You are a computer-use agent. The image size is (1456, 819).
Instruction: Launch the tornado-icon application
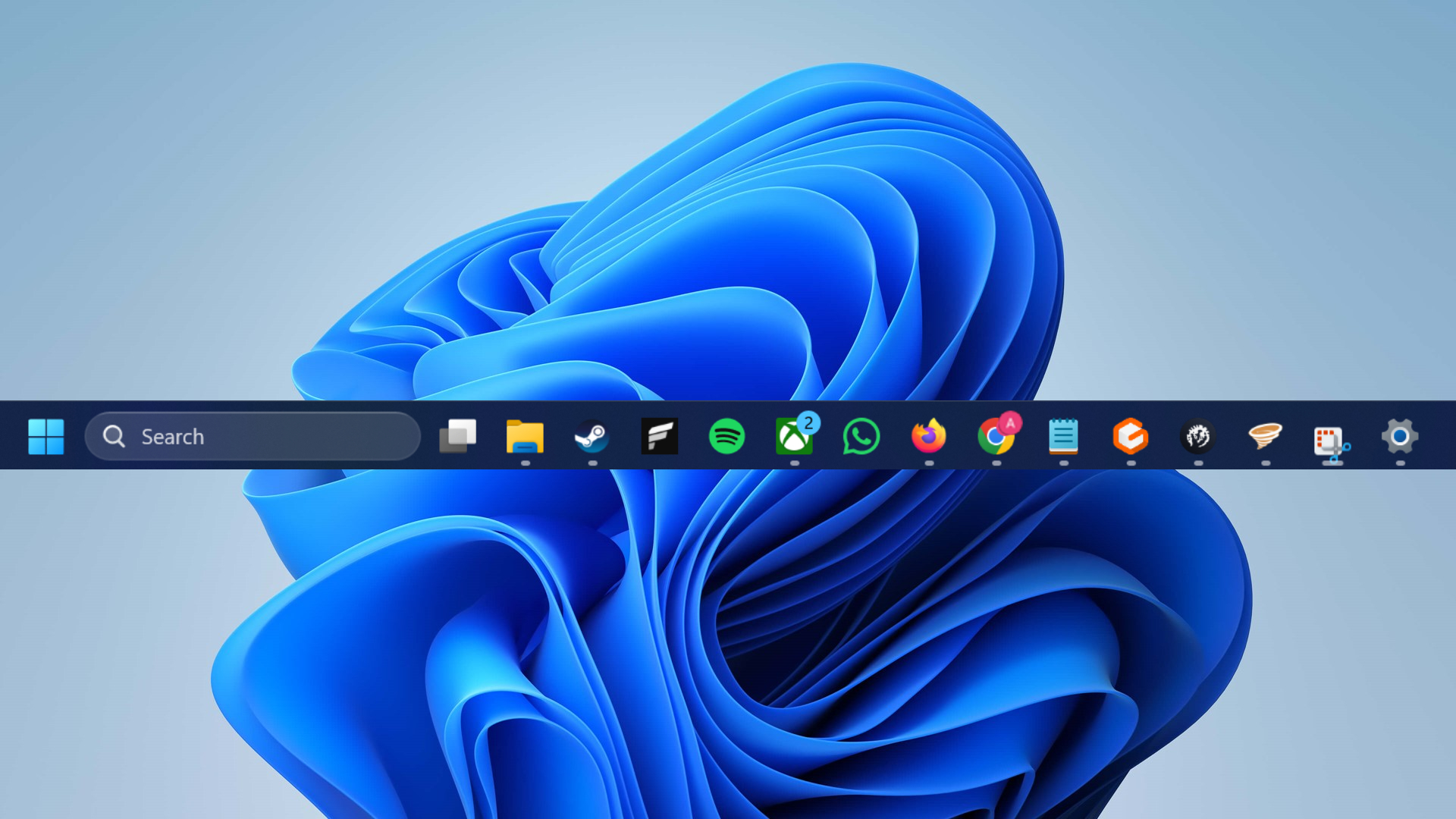click(x=1264, y=436)
